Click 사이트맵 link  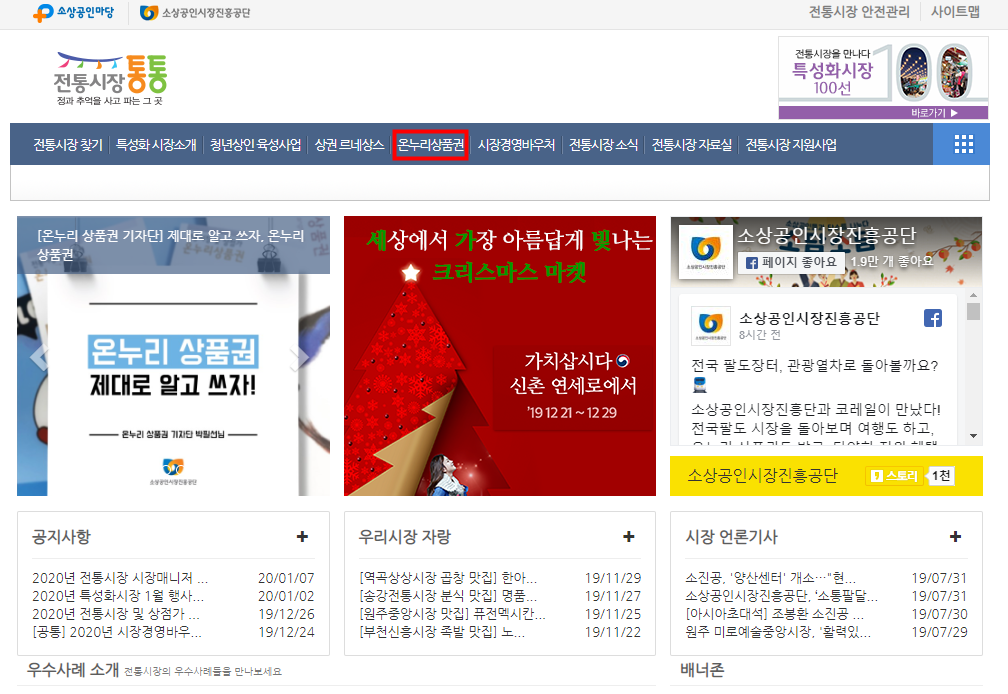point(955,12)
